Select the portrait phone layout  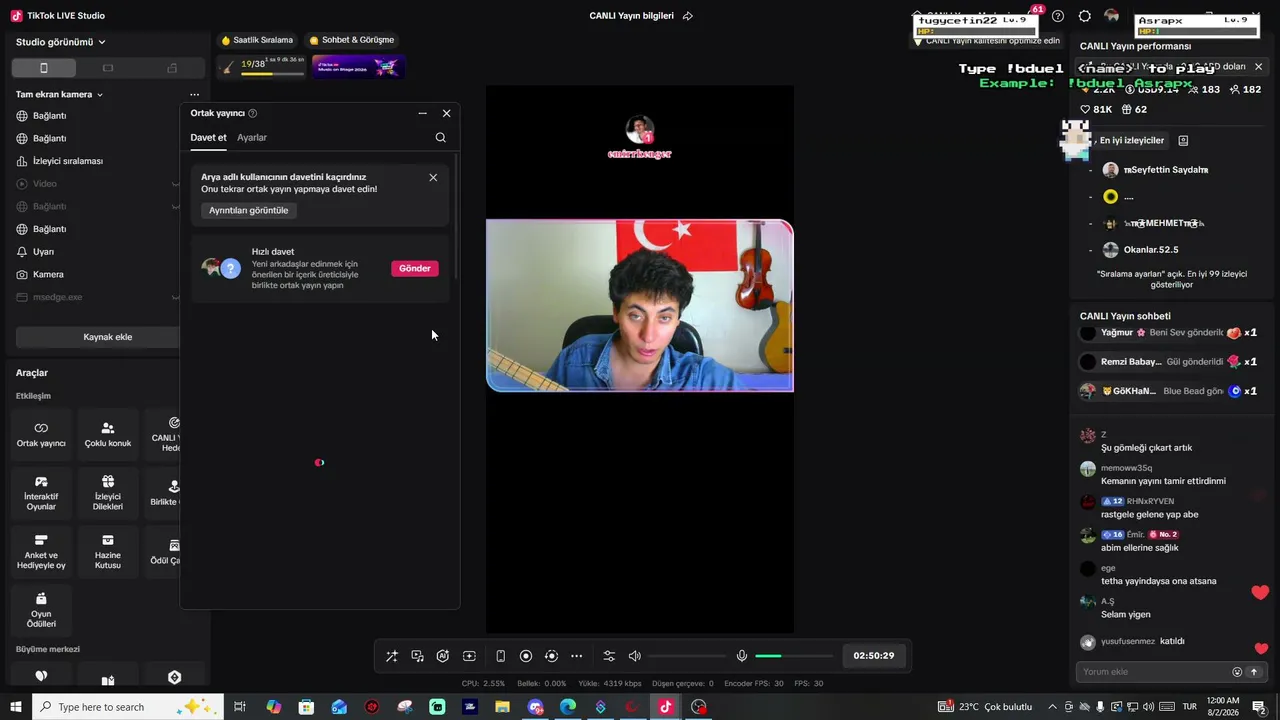click(43, 68)
